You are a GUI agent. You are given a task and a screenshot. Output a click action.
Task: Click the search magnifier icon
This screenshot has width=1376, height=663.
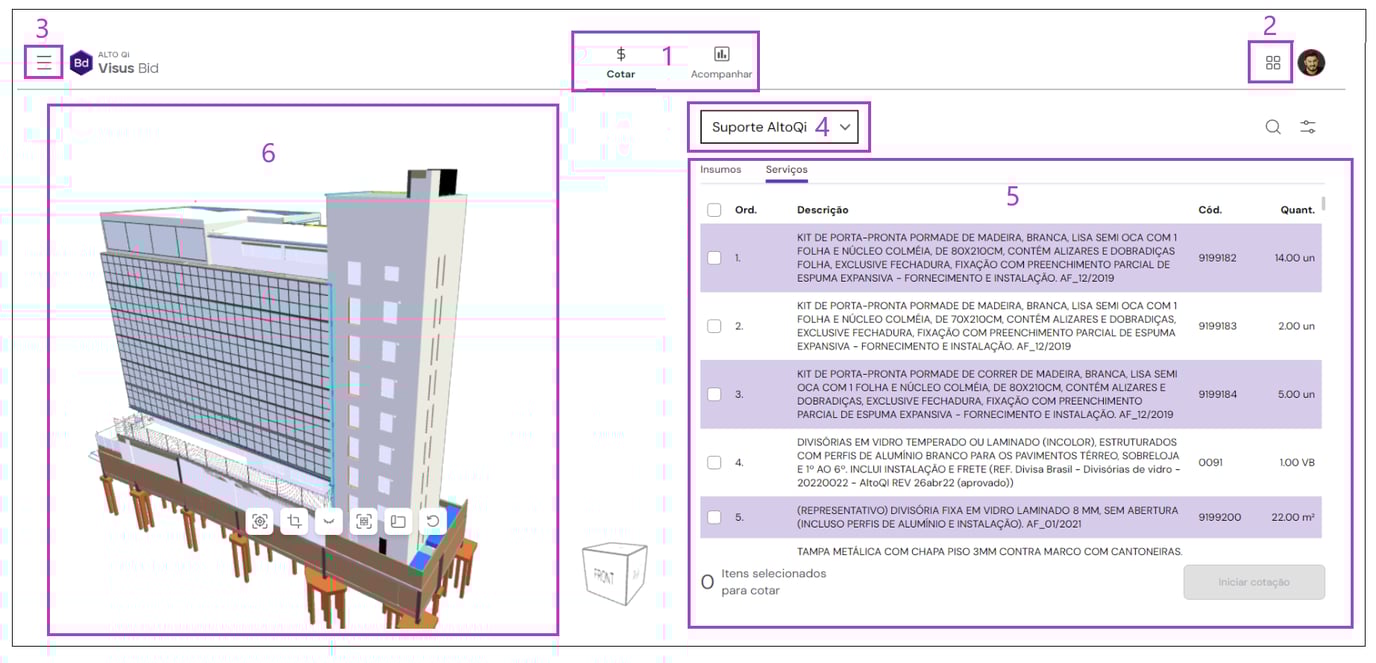[x=1272, y=127]
